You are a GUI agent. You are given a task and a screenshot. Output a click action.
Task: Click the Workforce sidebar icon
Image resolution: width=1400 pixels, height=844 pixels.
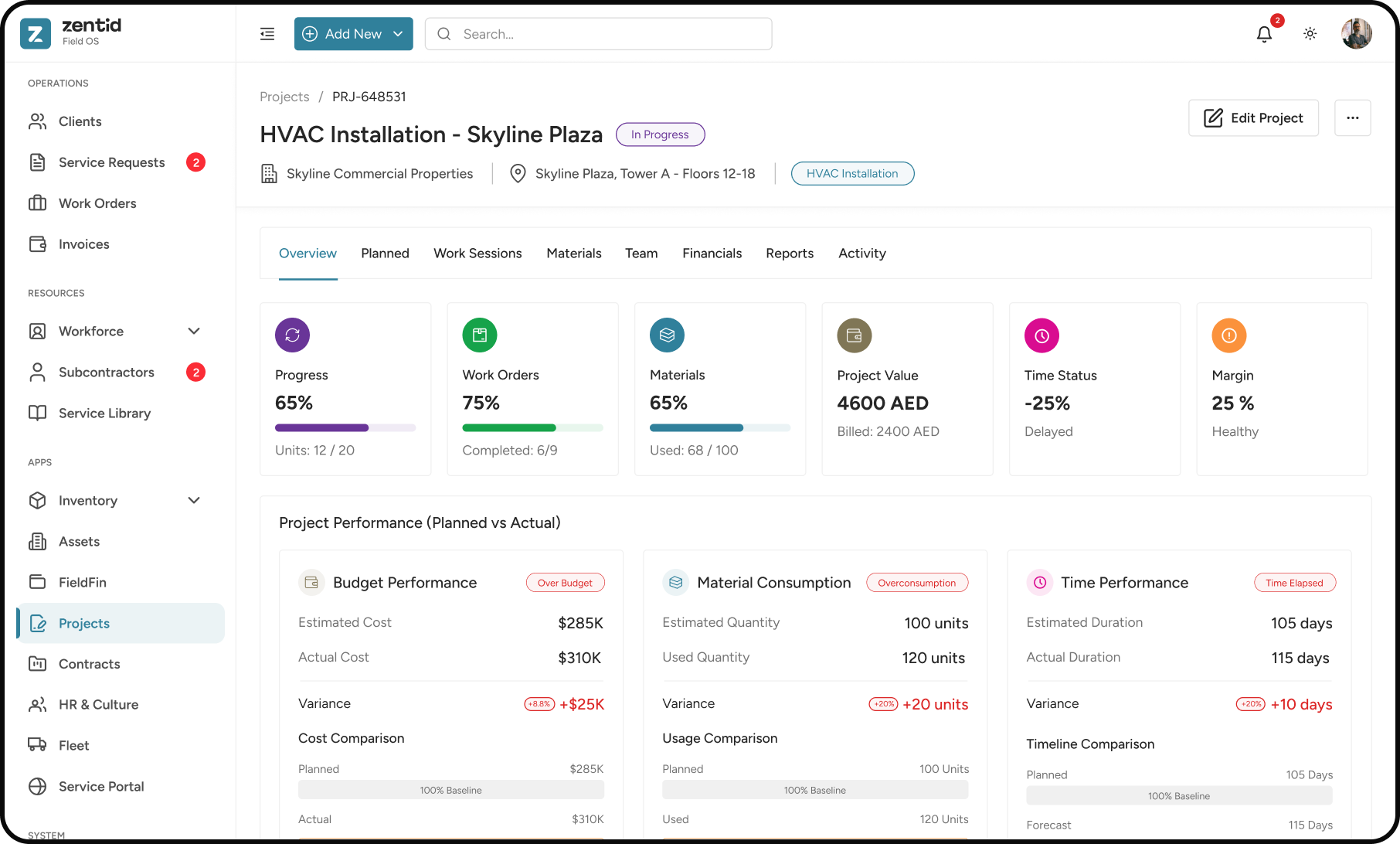click(x=37, y=332)
